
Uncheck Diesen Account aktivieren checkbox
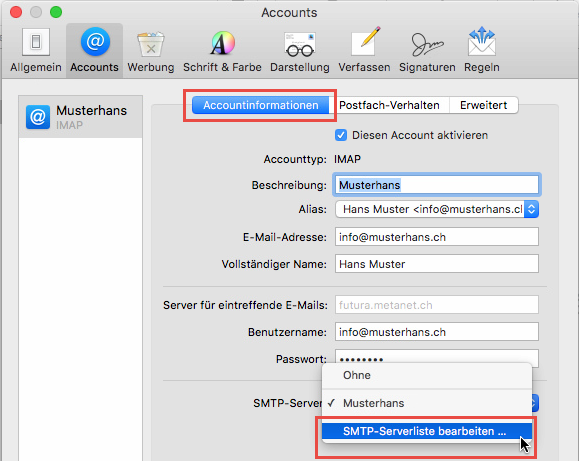[341, 135]
